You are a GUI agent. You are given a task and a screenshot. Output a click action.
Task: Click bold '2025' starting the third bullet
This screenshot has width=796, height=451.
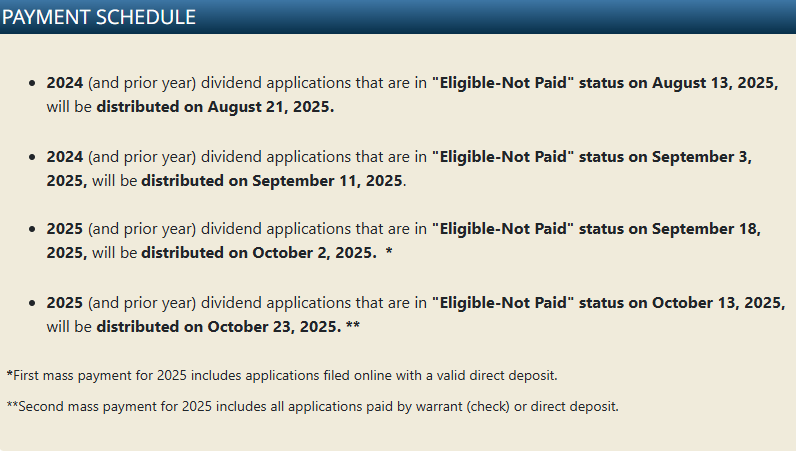pyautogui.click(x=64, y=229)
